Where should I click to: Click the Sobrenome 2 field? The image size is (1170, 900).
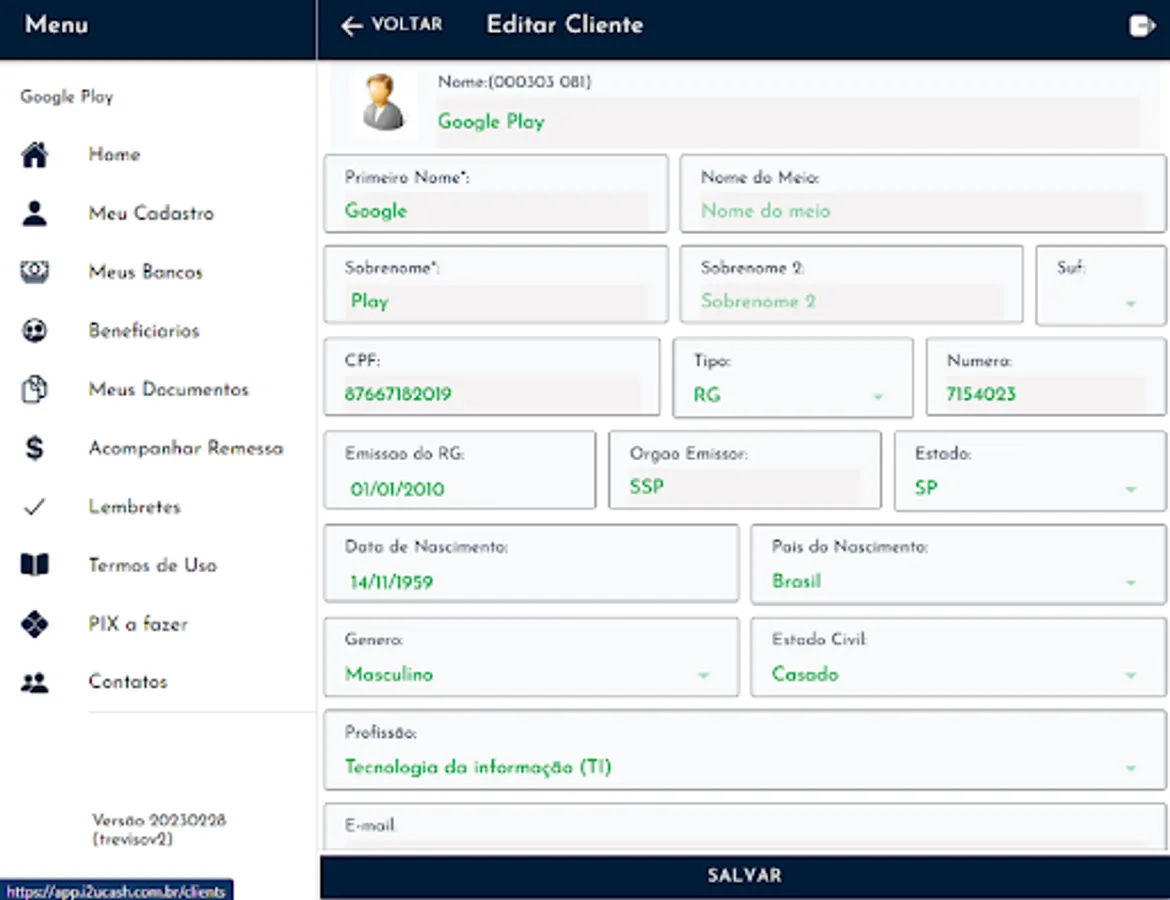pyautogui.click(x=851, y=286)
